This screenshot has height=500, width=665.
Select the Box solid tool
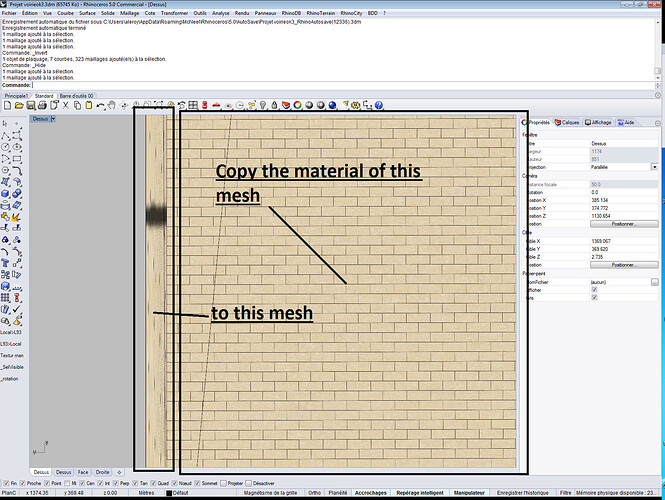(5, 194)
